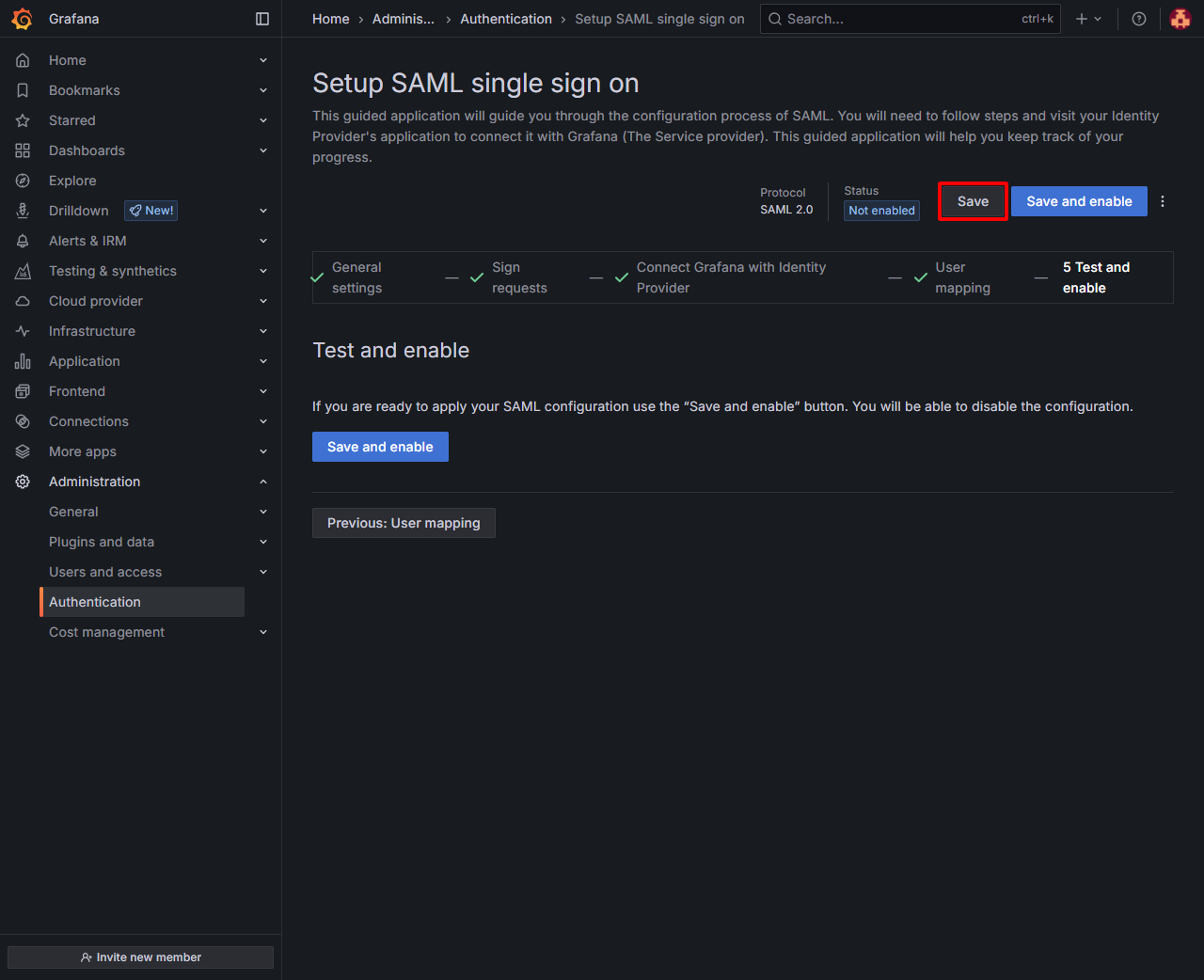This screenshot has width=1204, height=980.
Task: Click the Authentication breadcrumb link
Action: [506, 19]
